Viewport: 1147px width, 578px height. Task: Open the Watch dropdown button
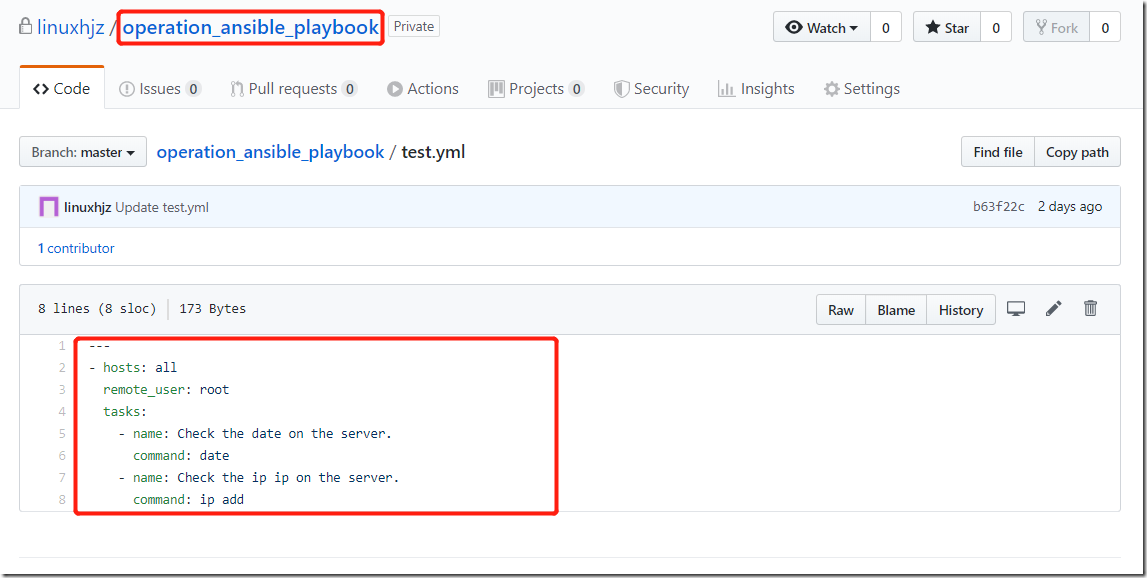tap(821, 28)
